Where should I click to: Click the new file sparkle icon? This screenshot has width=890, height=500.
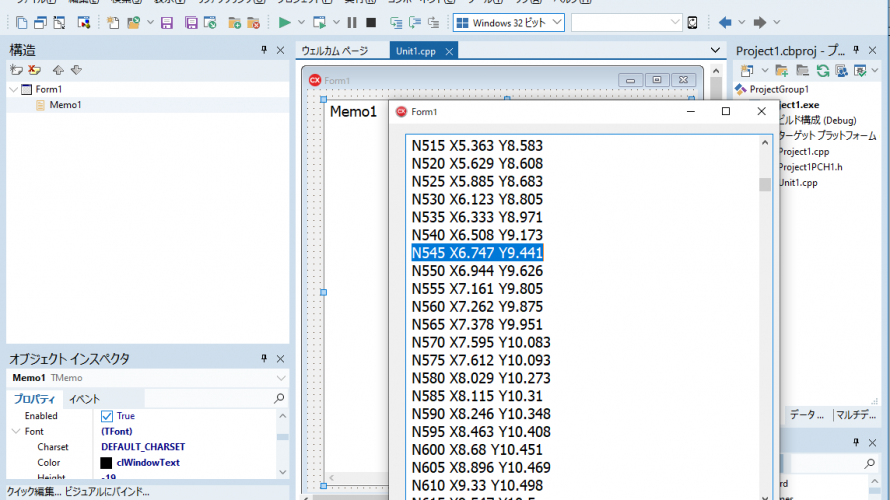[x=113, y=23]
